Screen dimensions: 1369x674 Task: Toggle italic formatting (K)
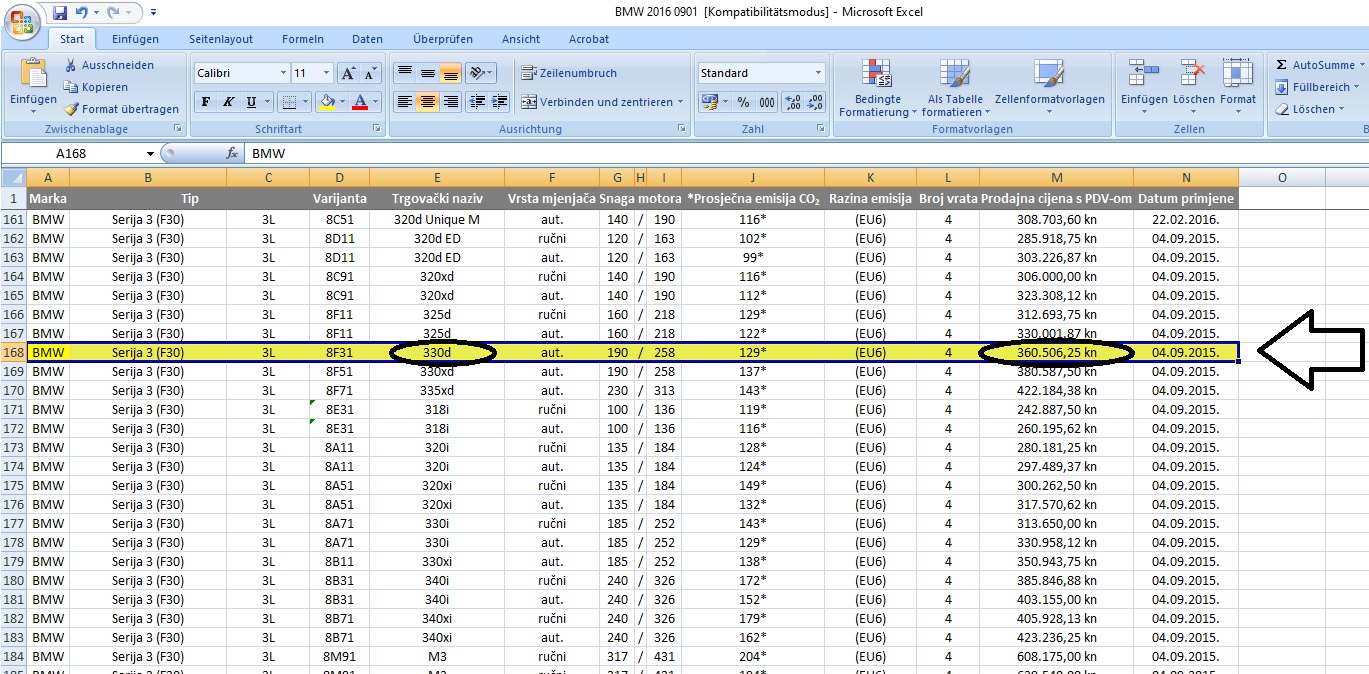tap(229, 102)
